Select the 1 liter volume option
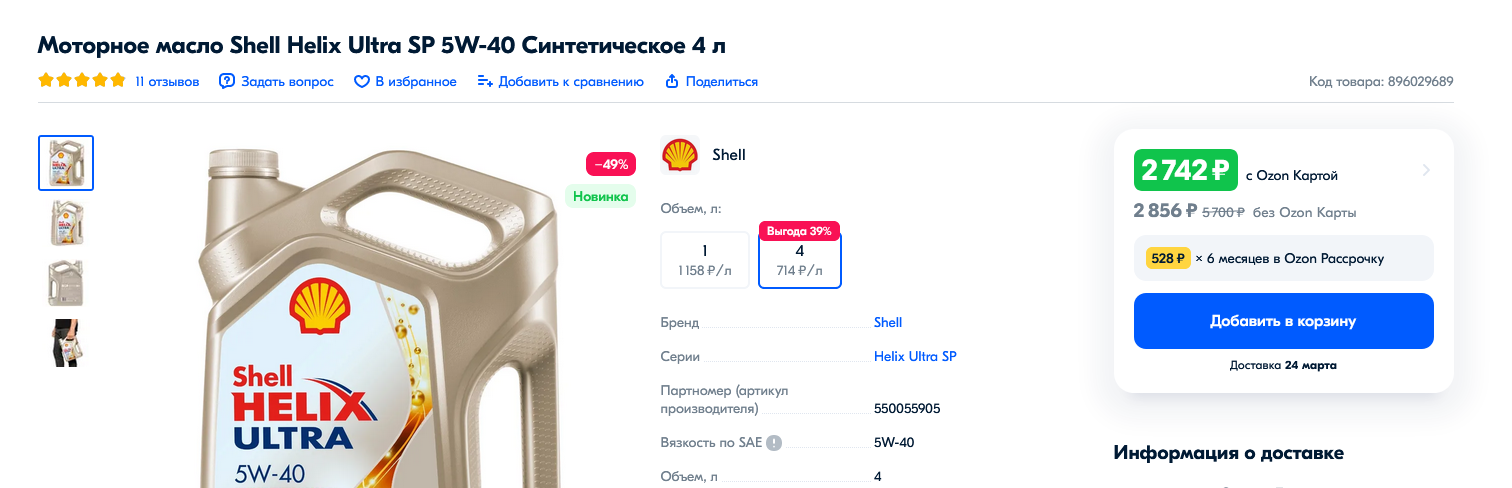This screenshot has width=1512, height=488. [x=705, y=260]
